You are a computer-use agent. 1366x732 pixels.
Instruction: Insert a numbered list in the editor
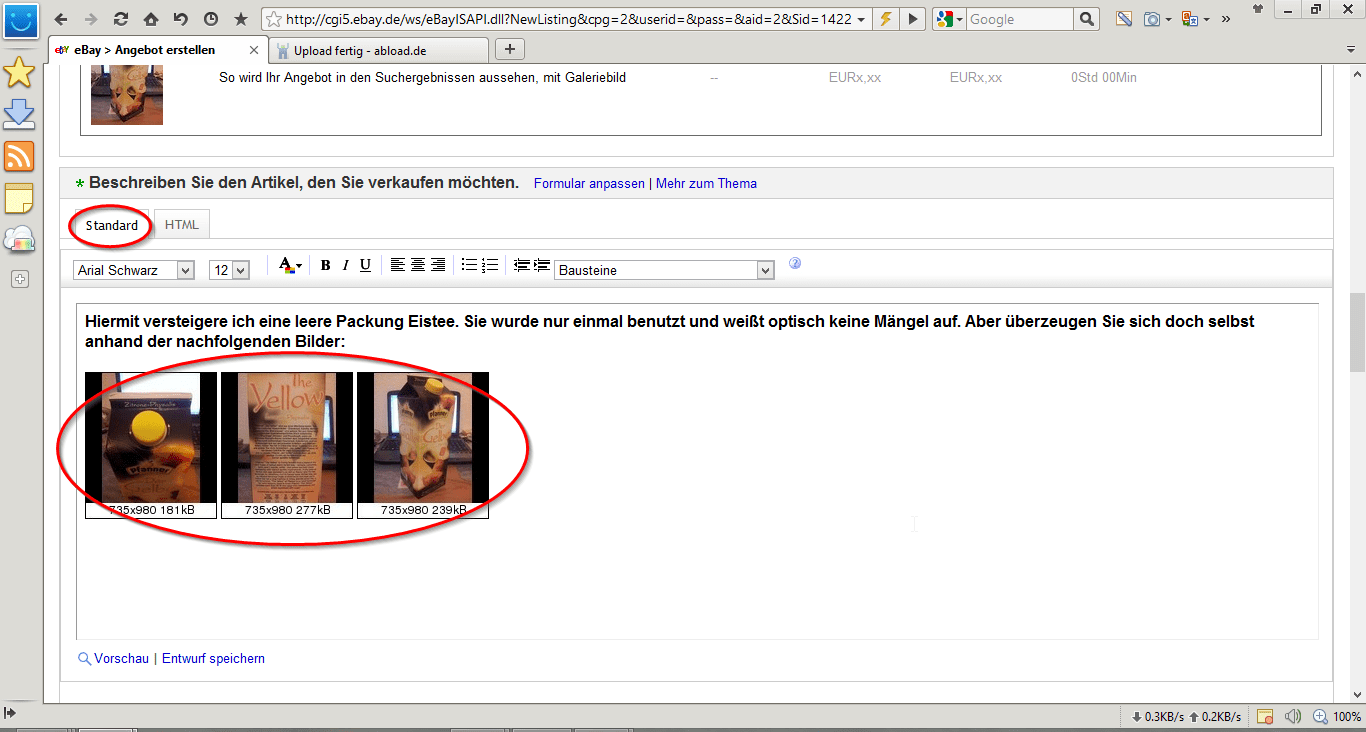[x=490, y=265]
